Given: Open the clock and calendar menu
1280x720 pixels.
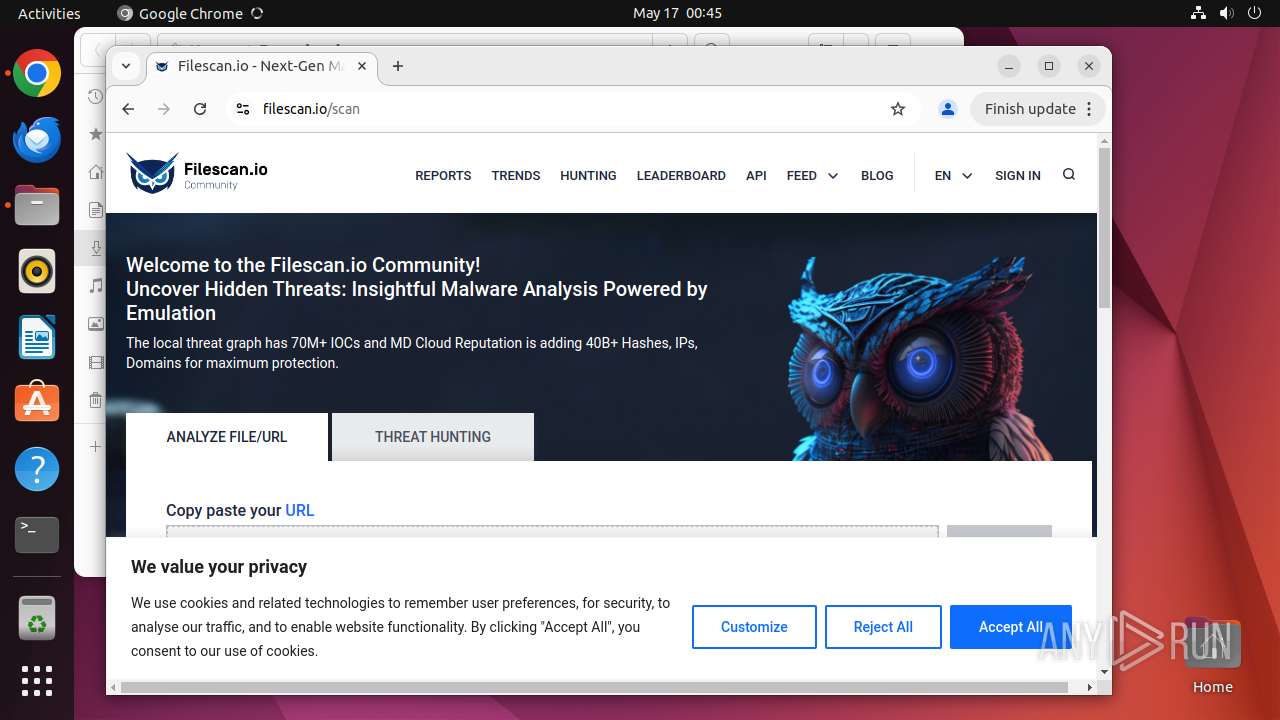Looking at the screenshot, I should coord(677,13).
